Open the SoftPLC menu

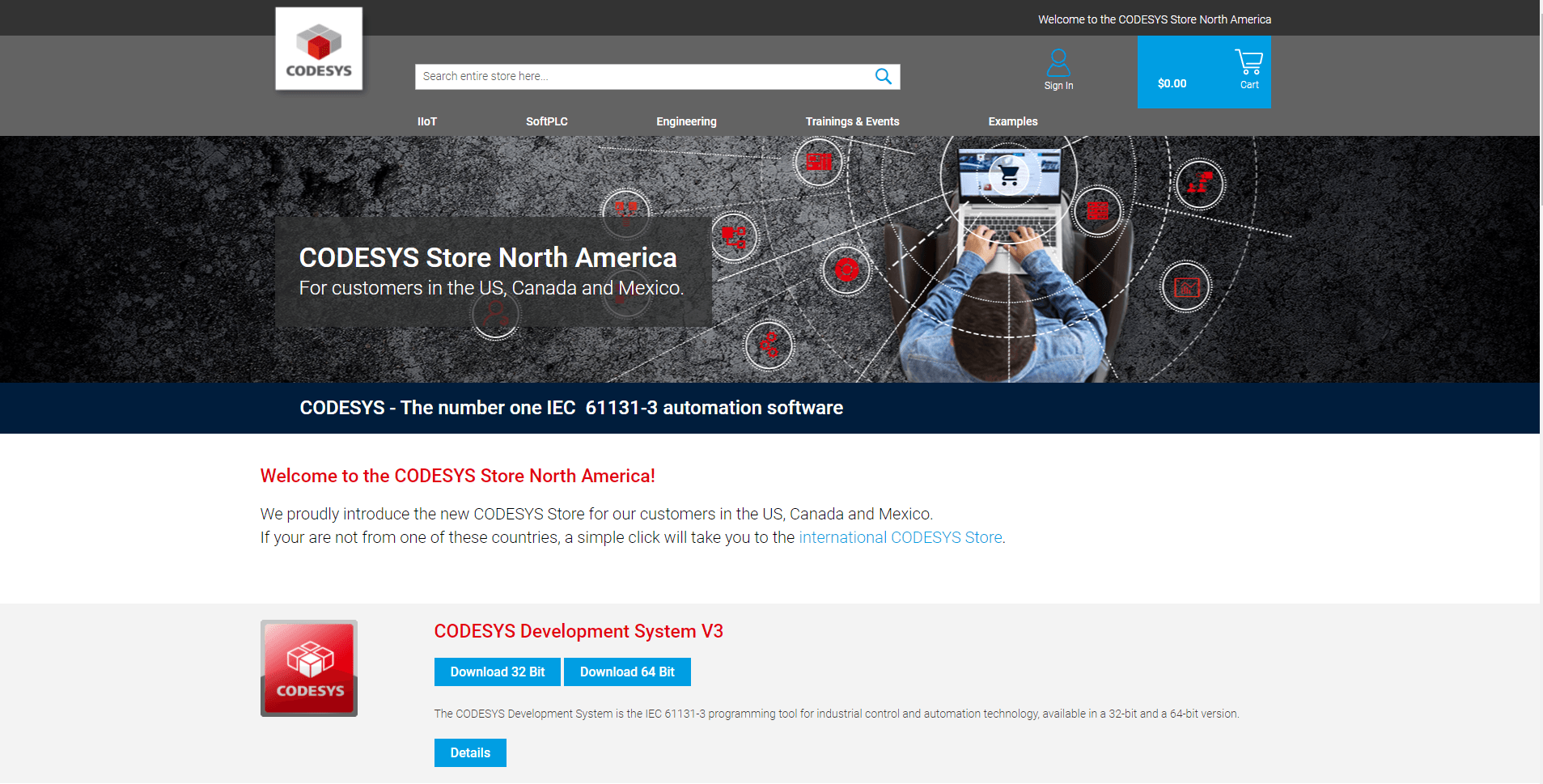click(x=547, y=121)
